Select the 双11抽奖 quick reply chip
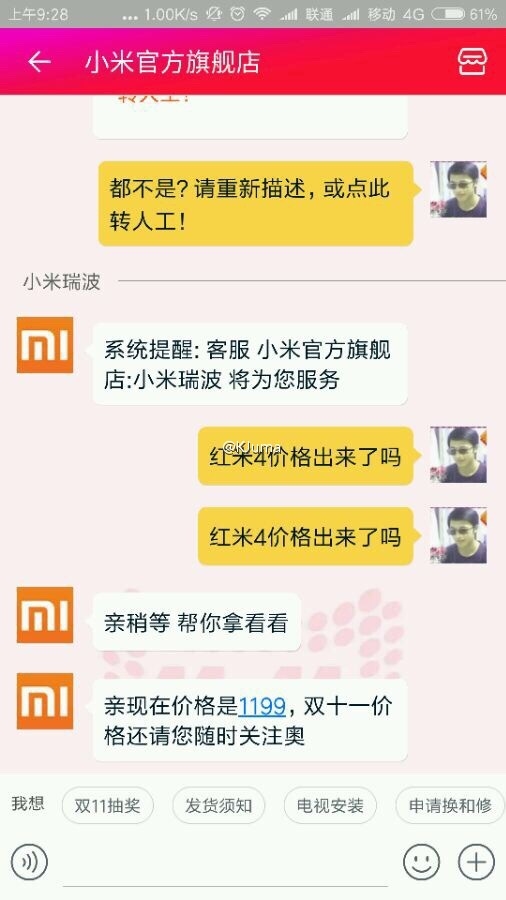Image resolution: width=506 pixels, height=900 pixels. 107,805
